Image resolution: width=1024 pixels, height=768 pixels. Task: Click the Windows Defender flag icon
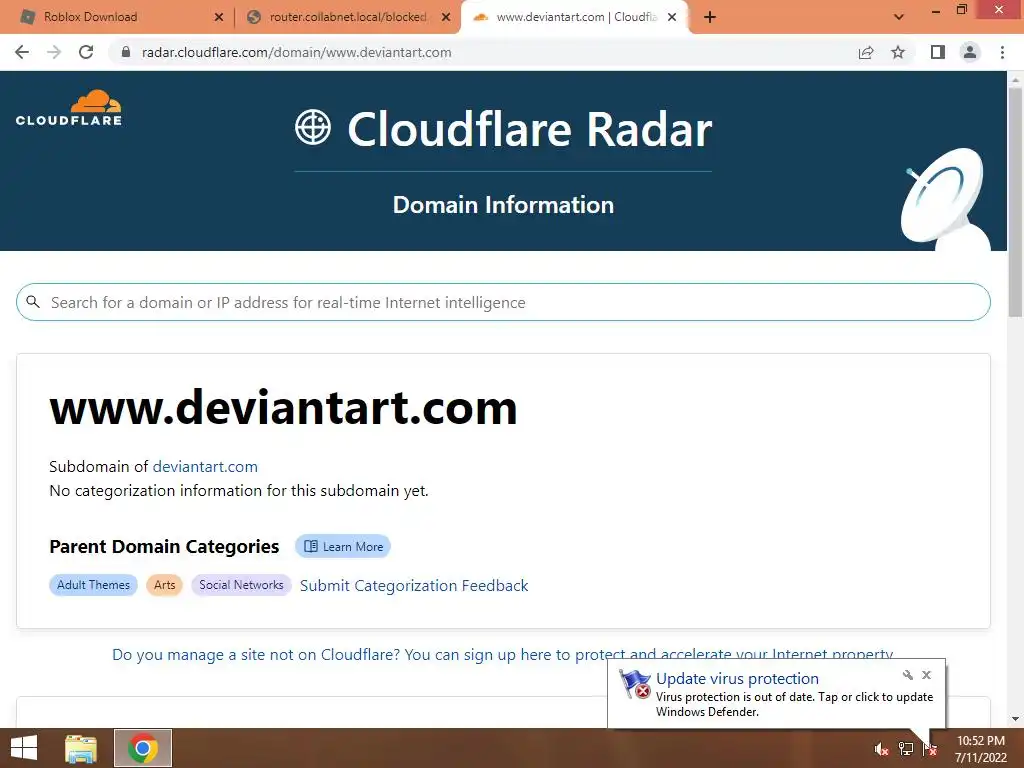(635, 684)
